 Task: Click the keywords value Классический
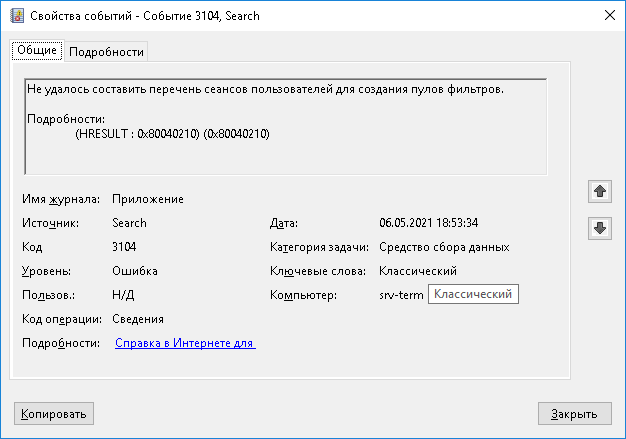pos(418,271)
